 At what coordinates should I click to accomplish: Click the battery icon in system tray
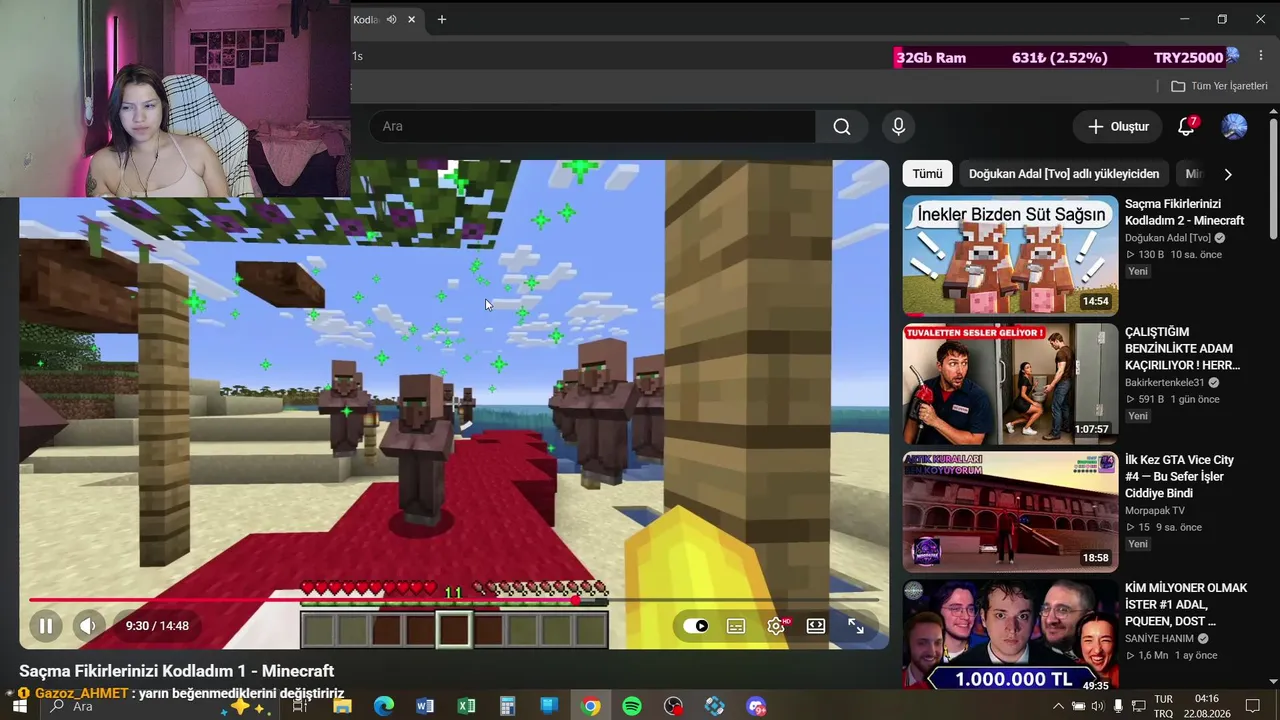(x=1078, y=706)
